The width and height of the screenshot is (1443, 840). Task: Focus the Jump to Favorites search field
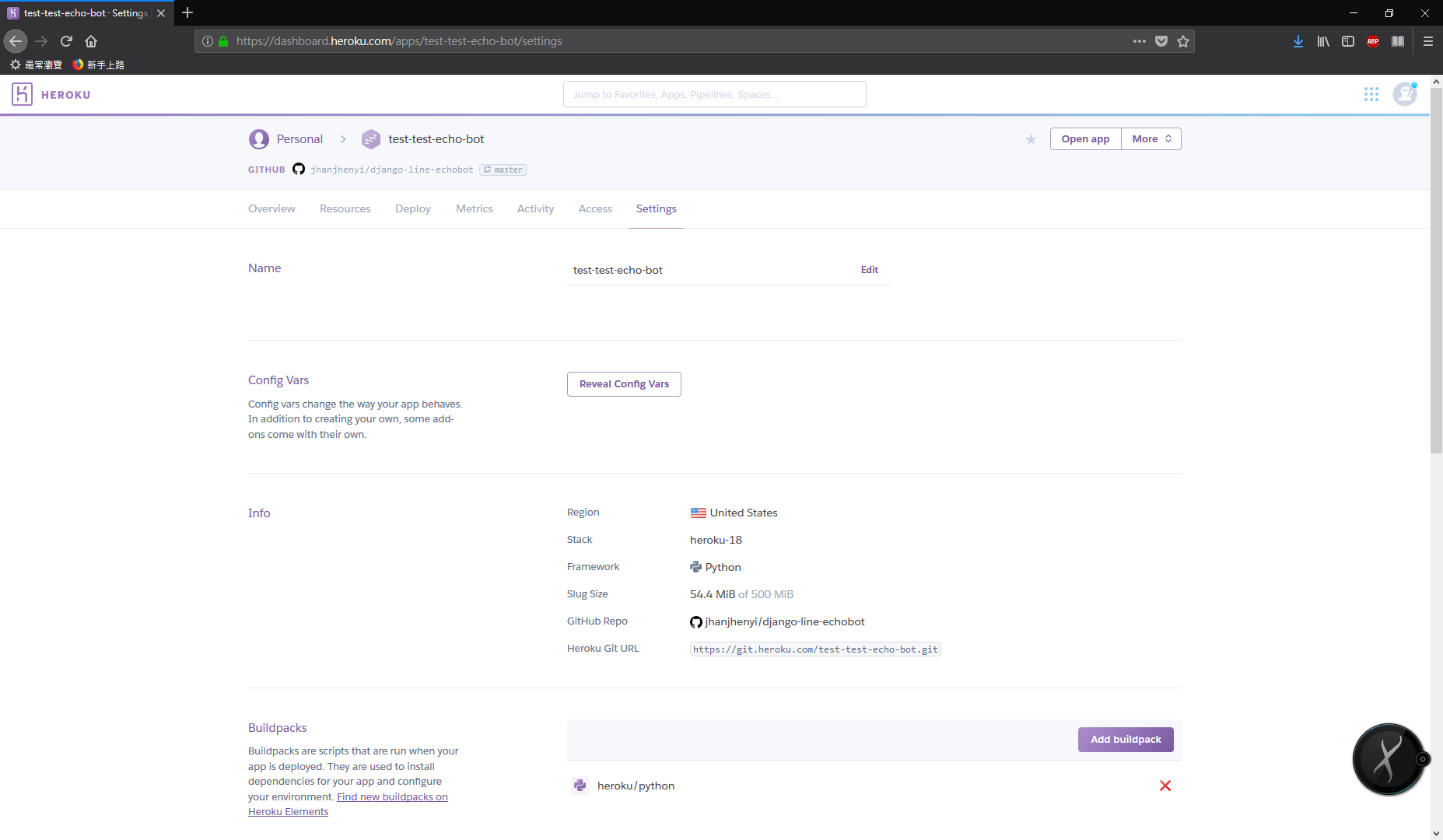pos(715,94)
